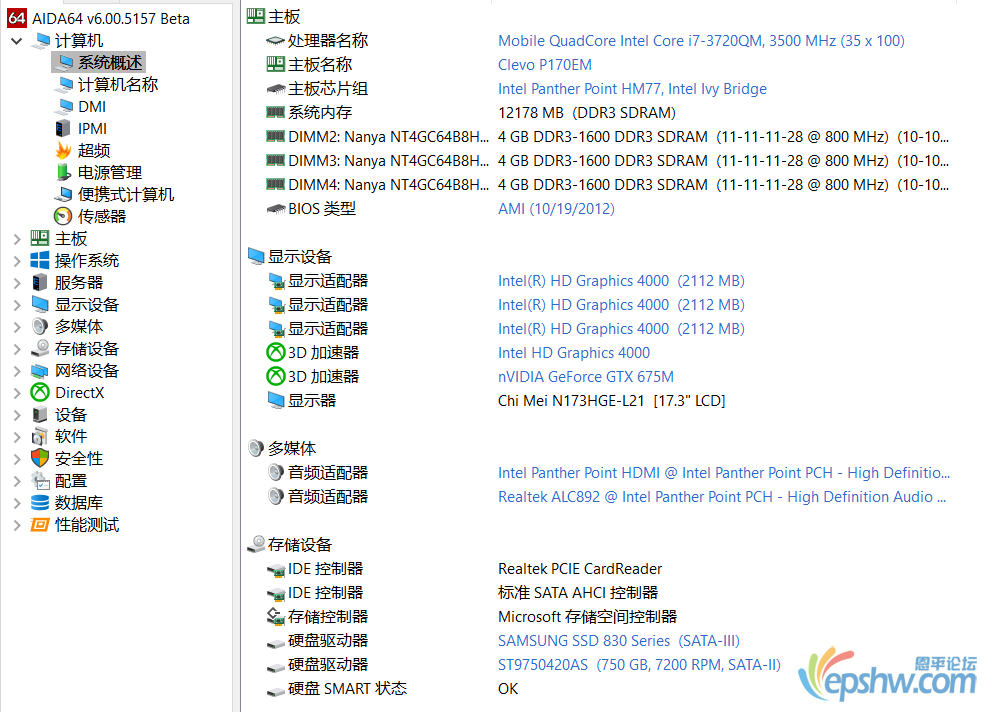This screenshot has width=994, height=712.
Task: Click the 存储控制器 icon
Action: (x=275, y=616)
